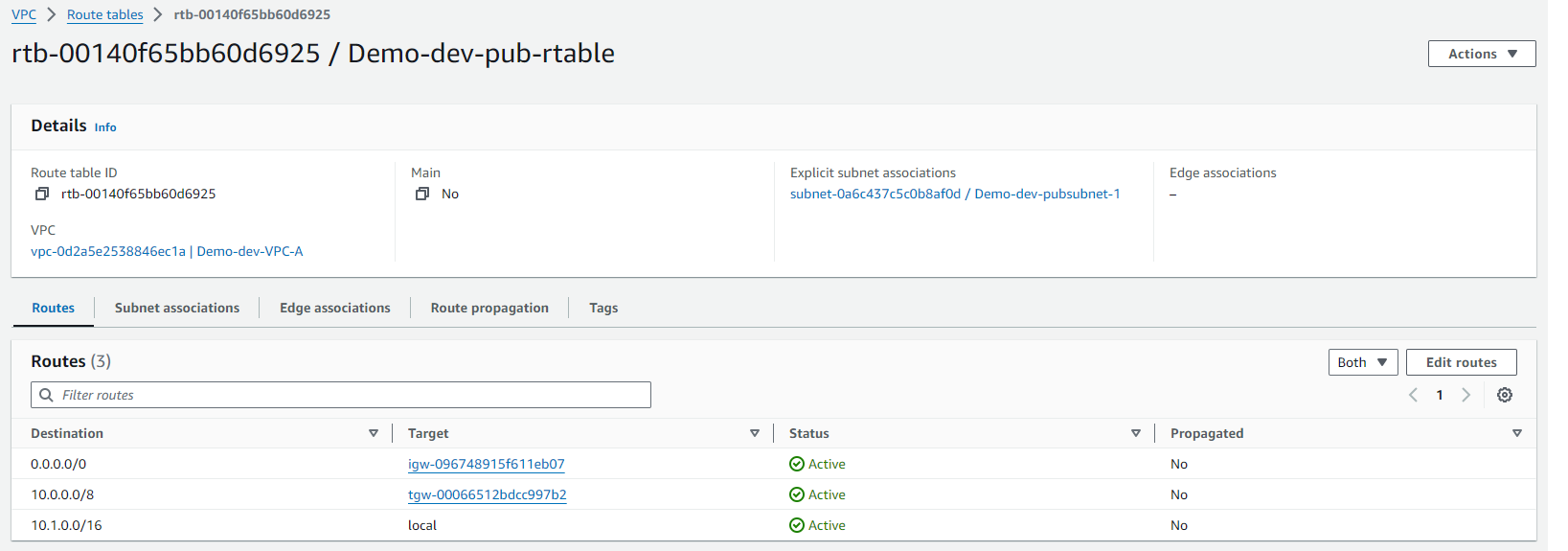Click the Explicit subnet associations label
The image size is (1568, 551).
[x=873, y=172]
